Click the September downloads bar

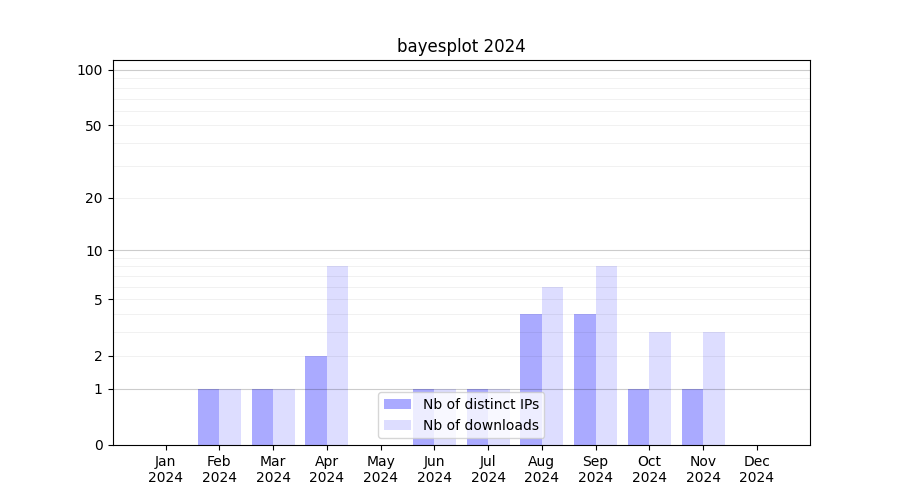[606, 355]
